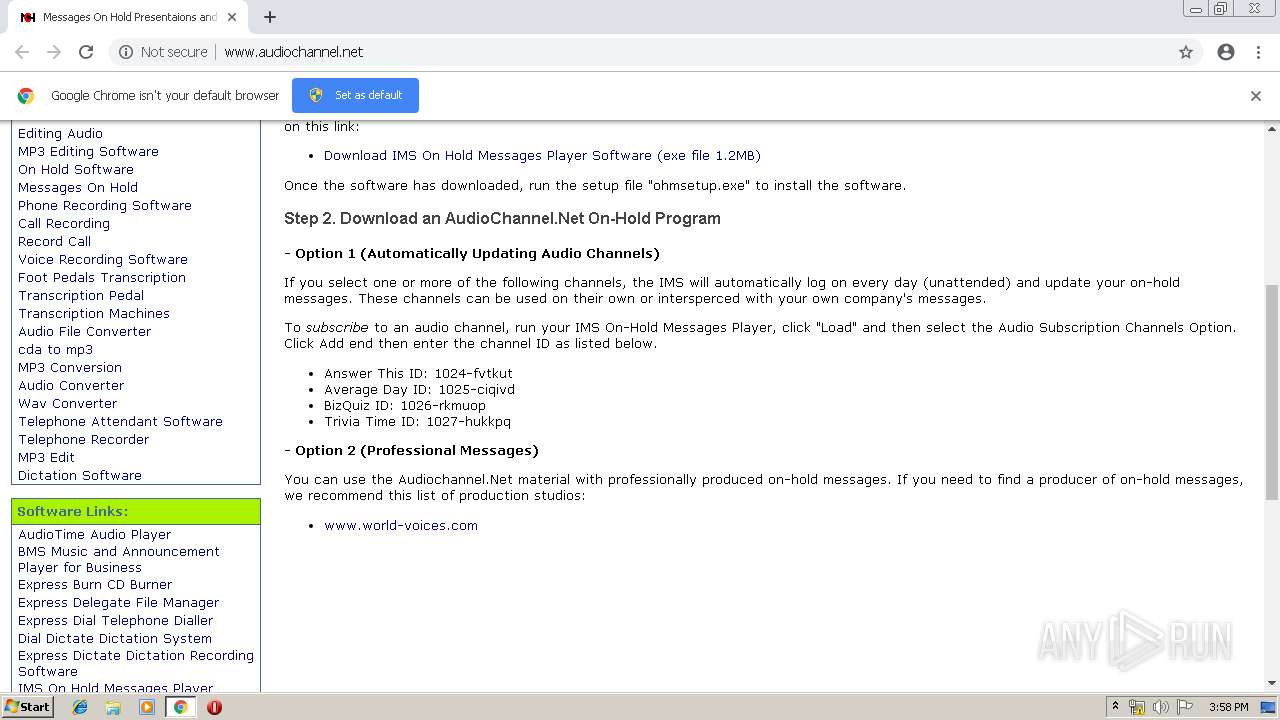Open the Telephone Attendant Software link
The width and height of the screenshot is (1280, 720).
tap(120, 421)
